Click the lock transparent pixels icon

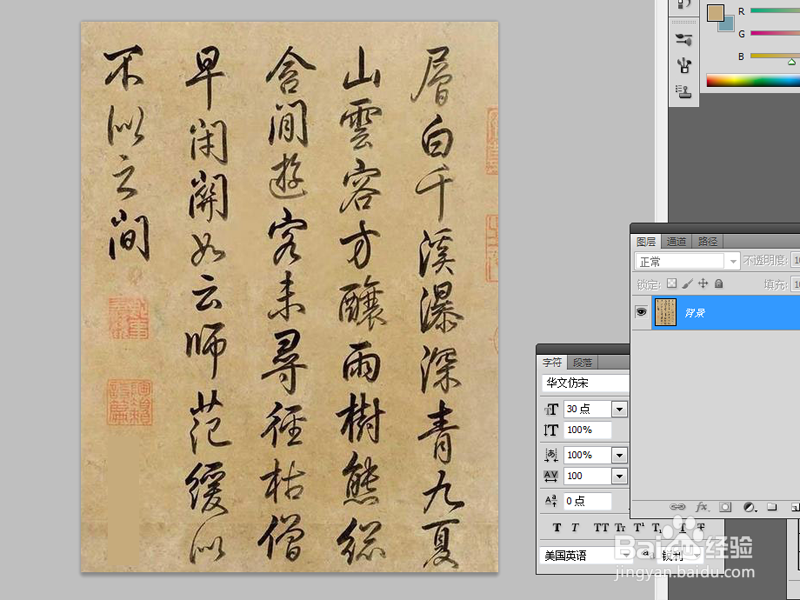[672, 283]
